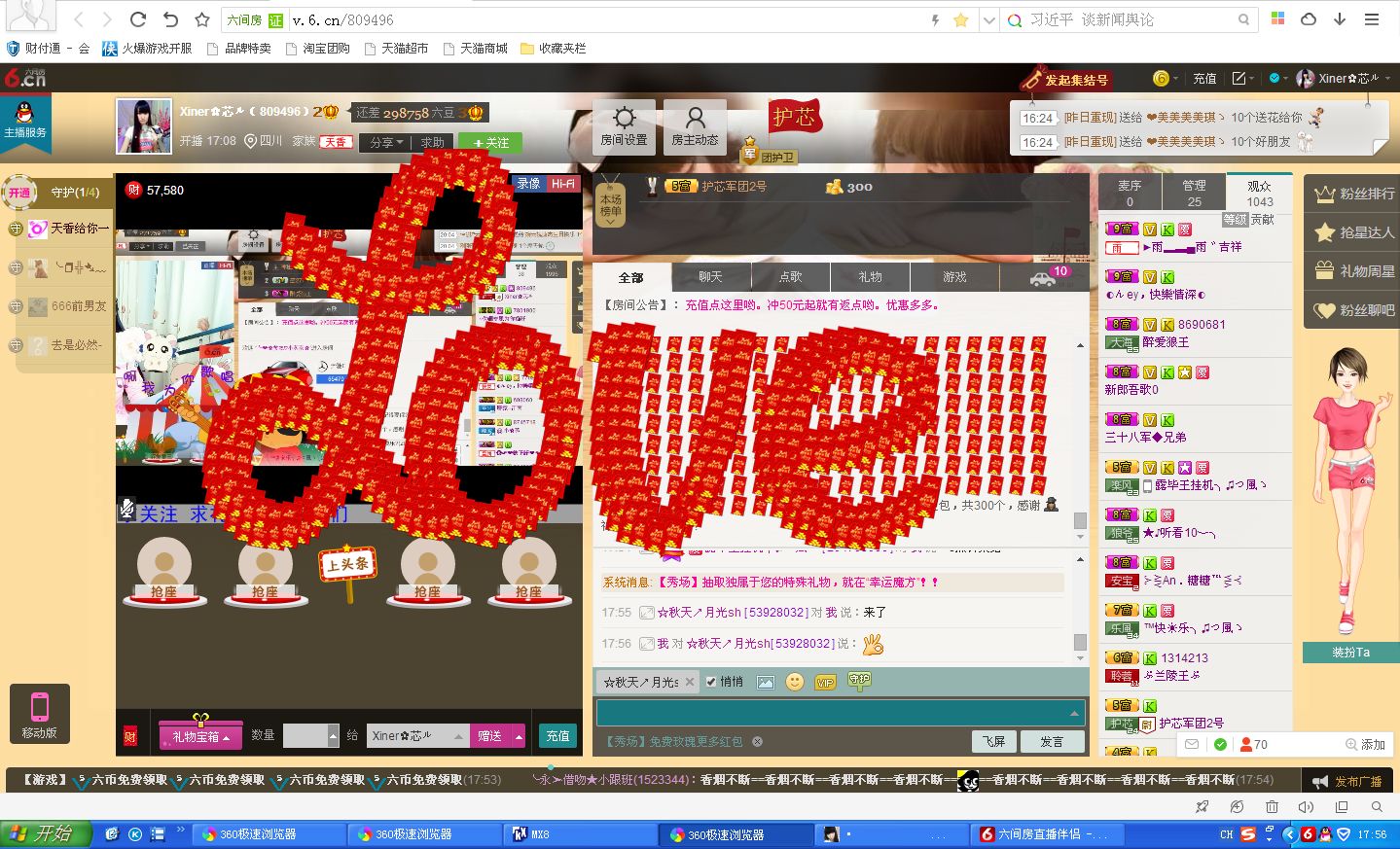Click the 发起集结号 horn button

pos(1065,79)
